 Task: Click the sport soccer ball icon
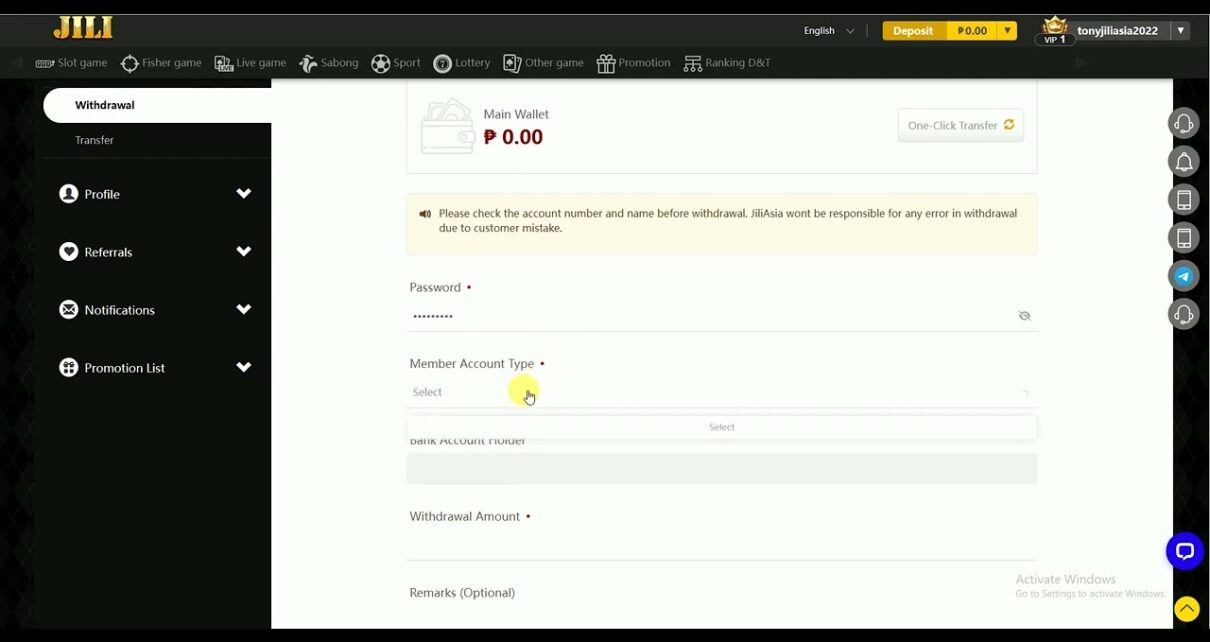(x=380, y=64)
